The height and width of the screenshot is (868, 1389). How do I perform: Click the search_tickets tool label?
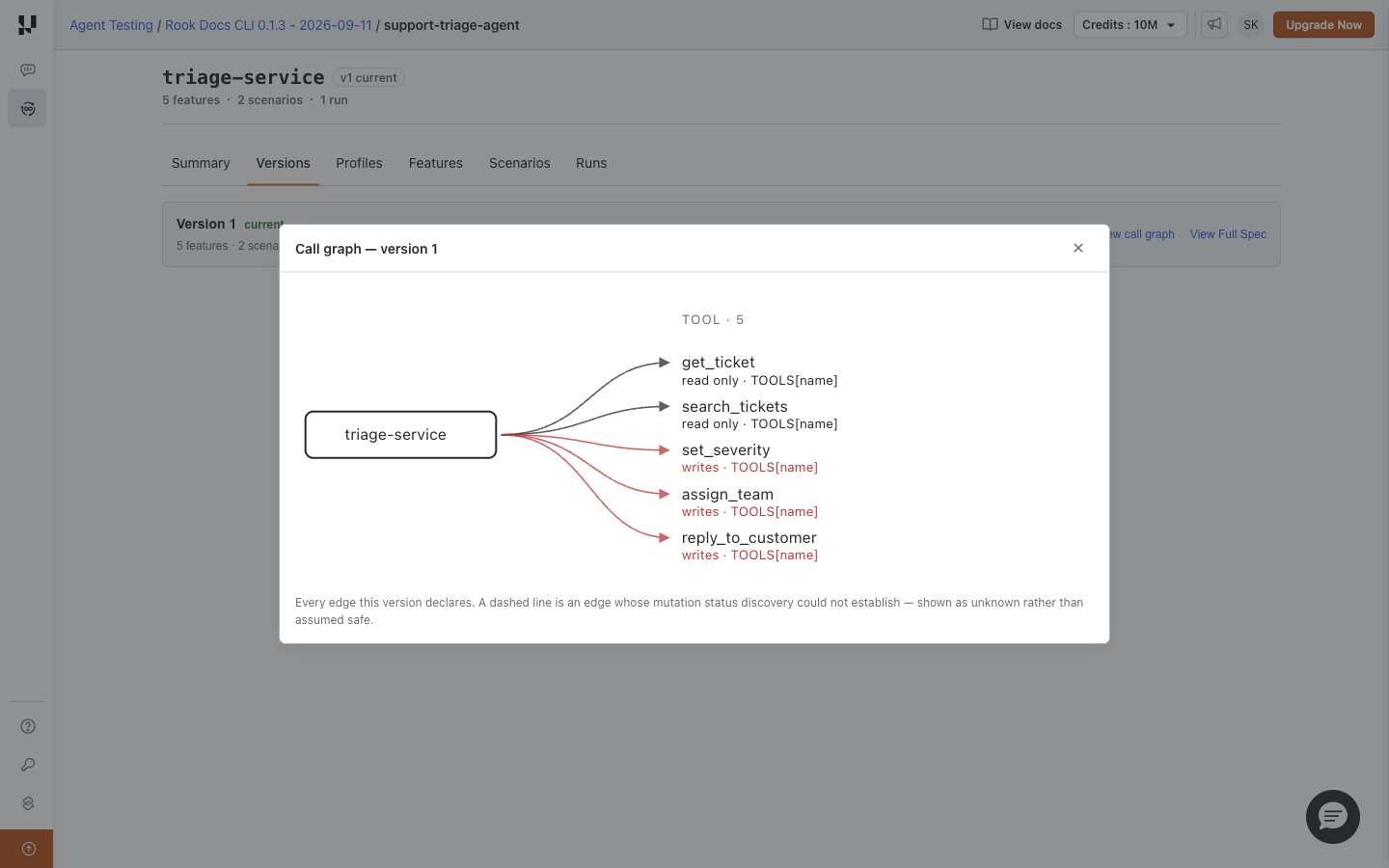(x=735, y=407)
